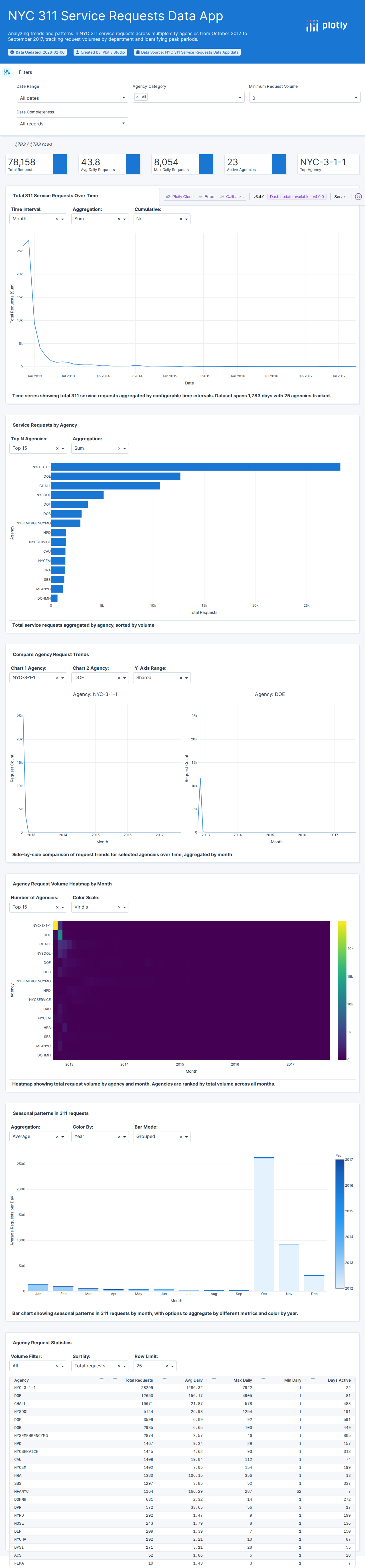
Task: Click the CHALL bar in agency chart
Action: point(106,486)
